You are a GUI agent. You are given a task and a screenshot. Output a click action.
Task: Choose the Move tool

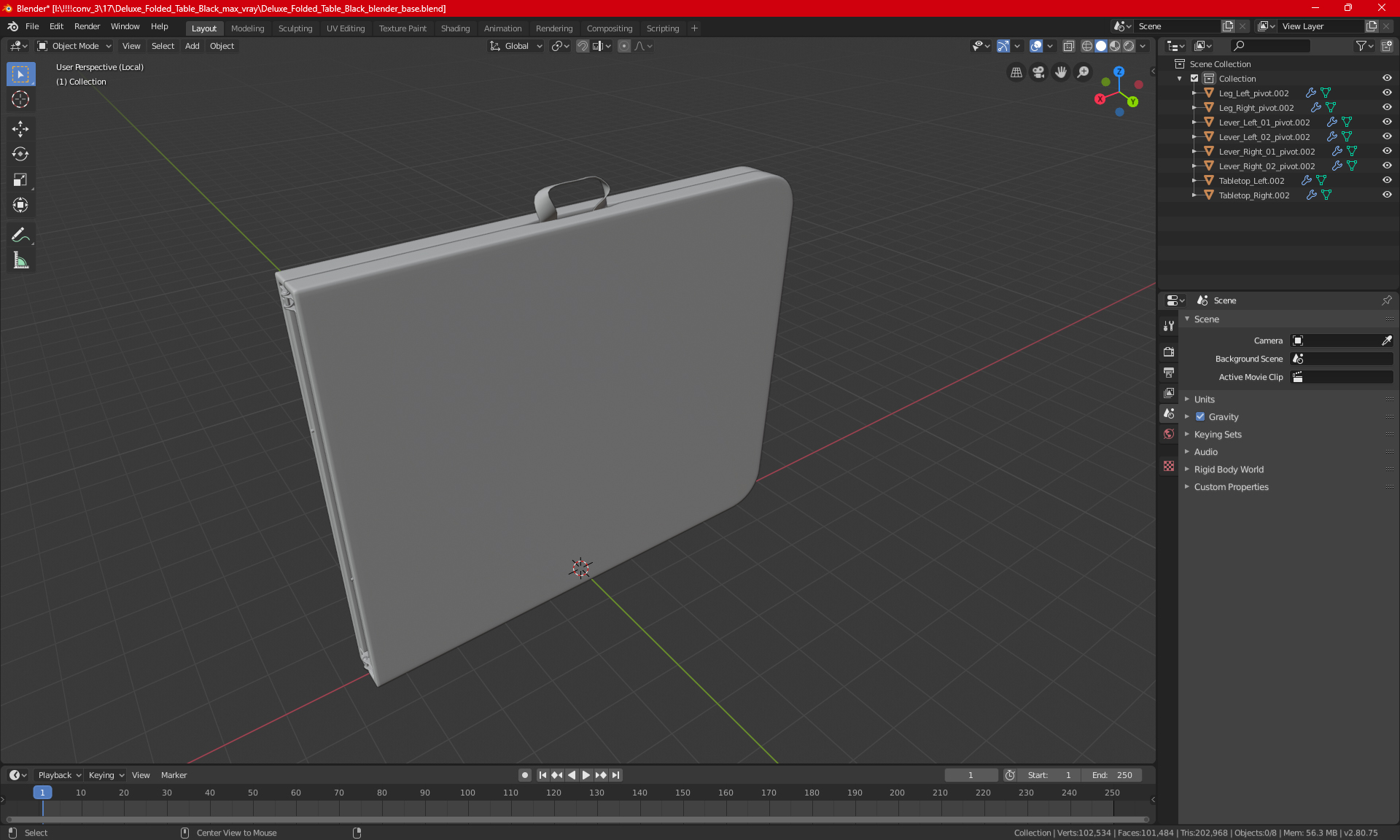coord(20,129)
